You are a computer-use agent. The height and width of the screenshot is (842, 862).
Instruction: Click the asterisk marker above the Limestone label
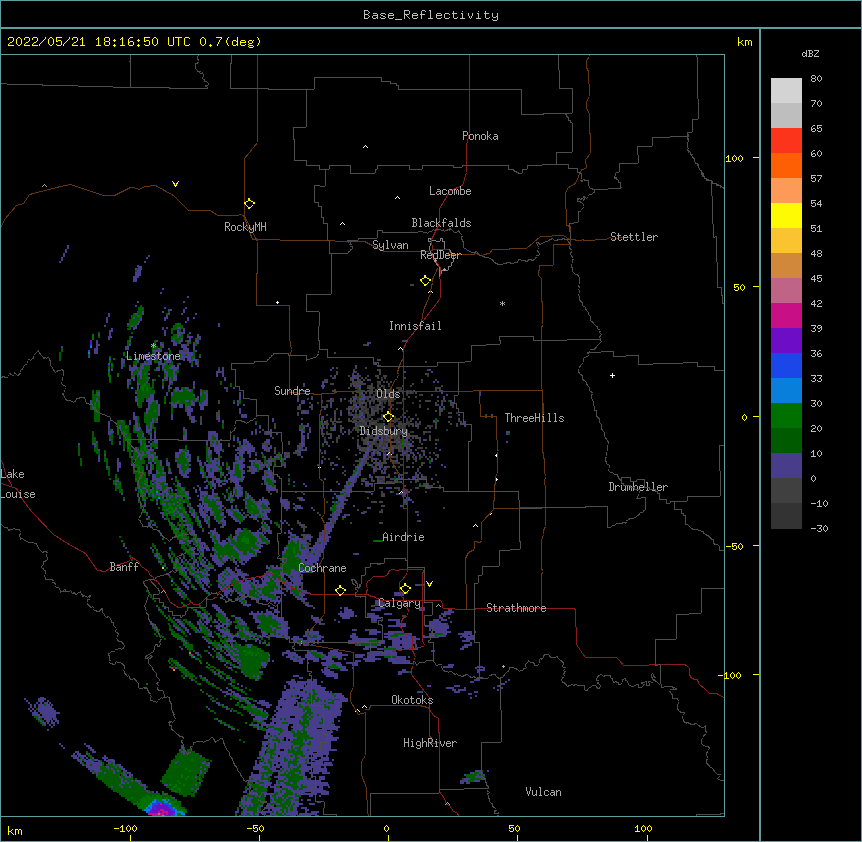click(x=154, y=345)
